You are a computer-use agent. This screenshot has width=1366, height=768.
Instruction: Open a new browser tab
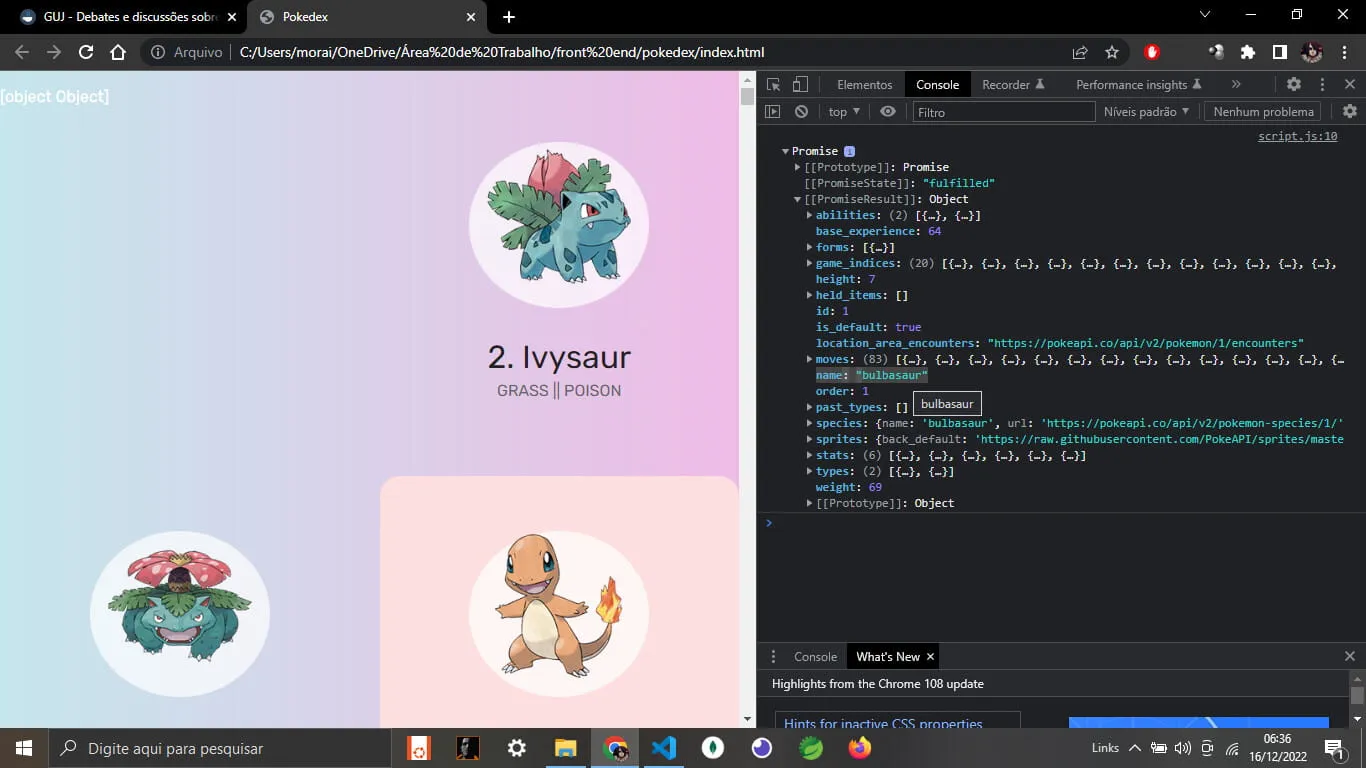509,17
